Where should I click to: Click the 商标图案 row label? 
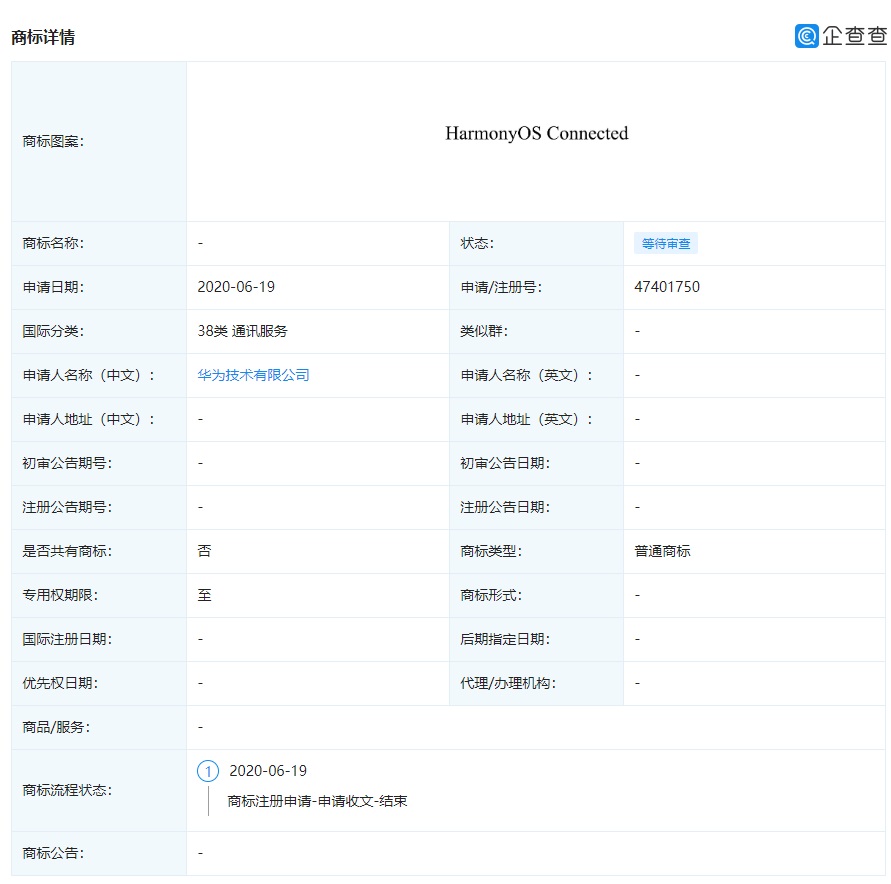53,141
